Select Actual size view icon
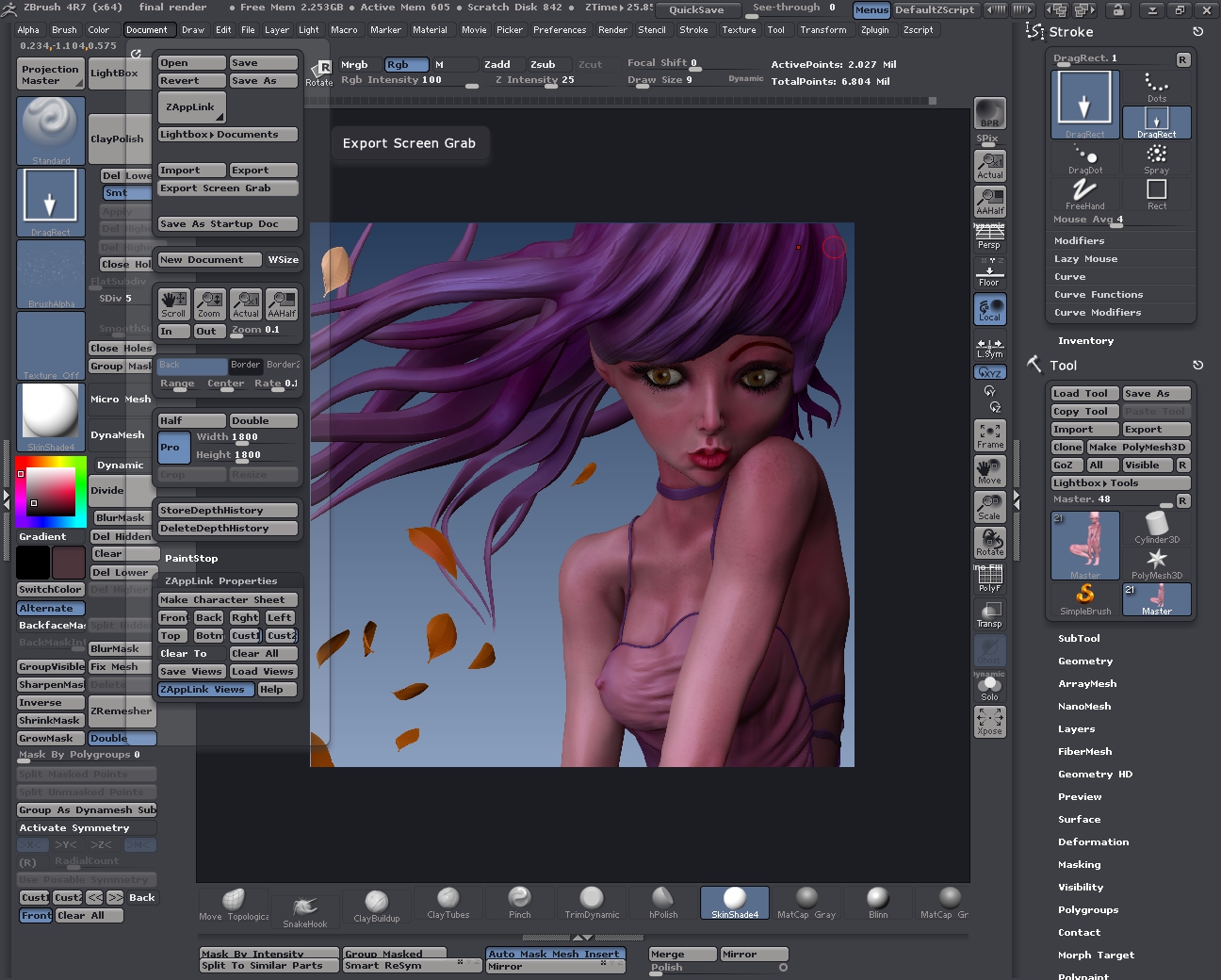1221x980 pixels. (x=989, y=166)
